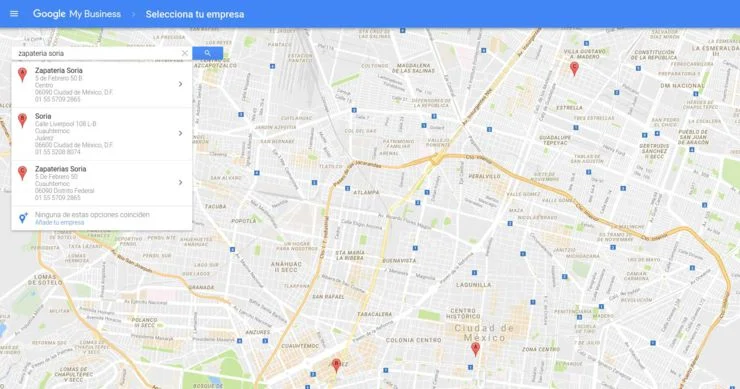740x389 pixels.
Task: Open the hamburger navigation menu
Action: click(x=14, y=14)
